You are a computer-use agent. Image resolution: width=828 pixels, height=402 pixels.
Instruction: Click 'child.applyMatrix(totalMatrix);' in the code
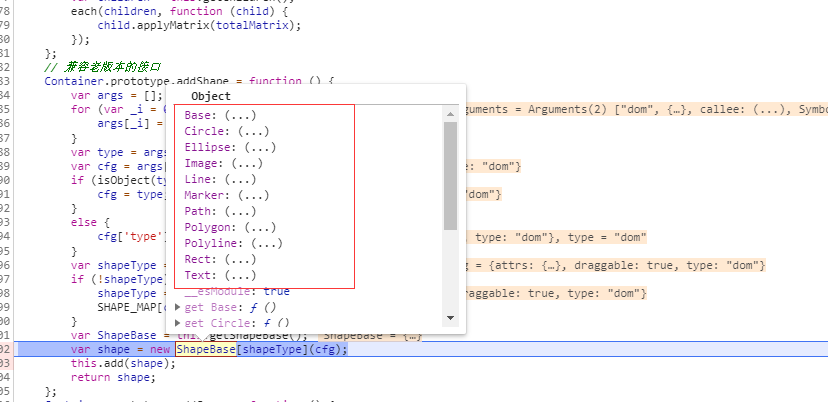point(199,25)
